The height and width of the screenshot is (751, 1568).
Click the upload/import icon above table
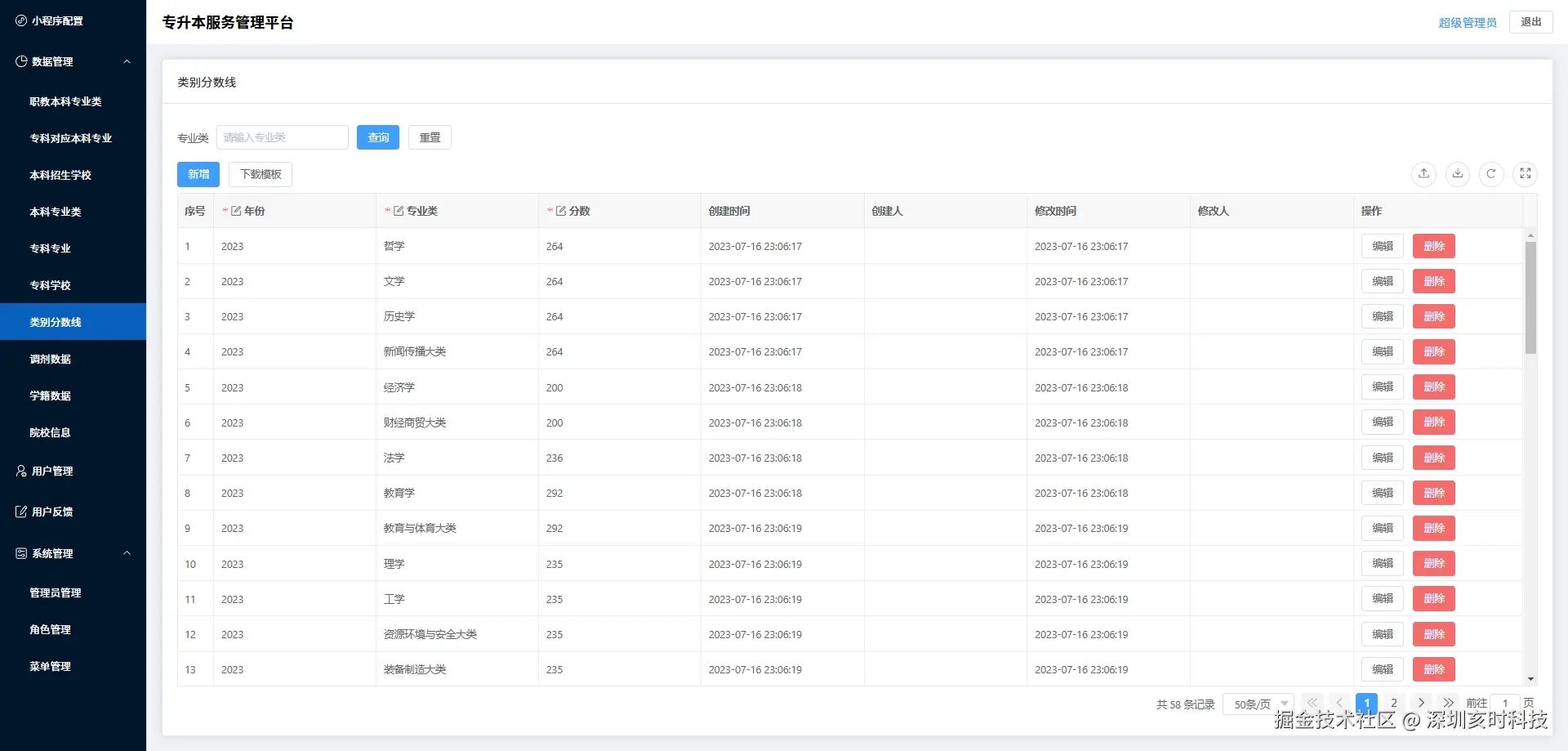1423,174
